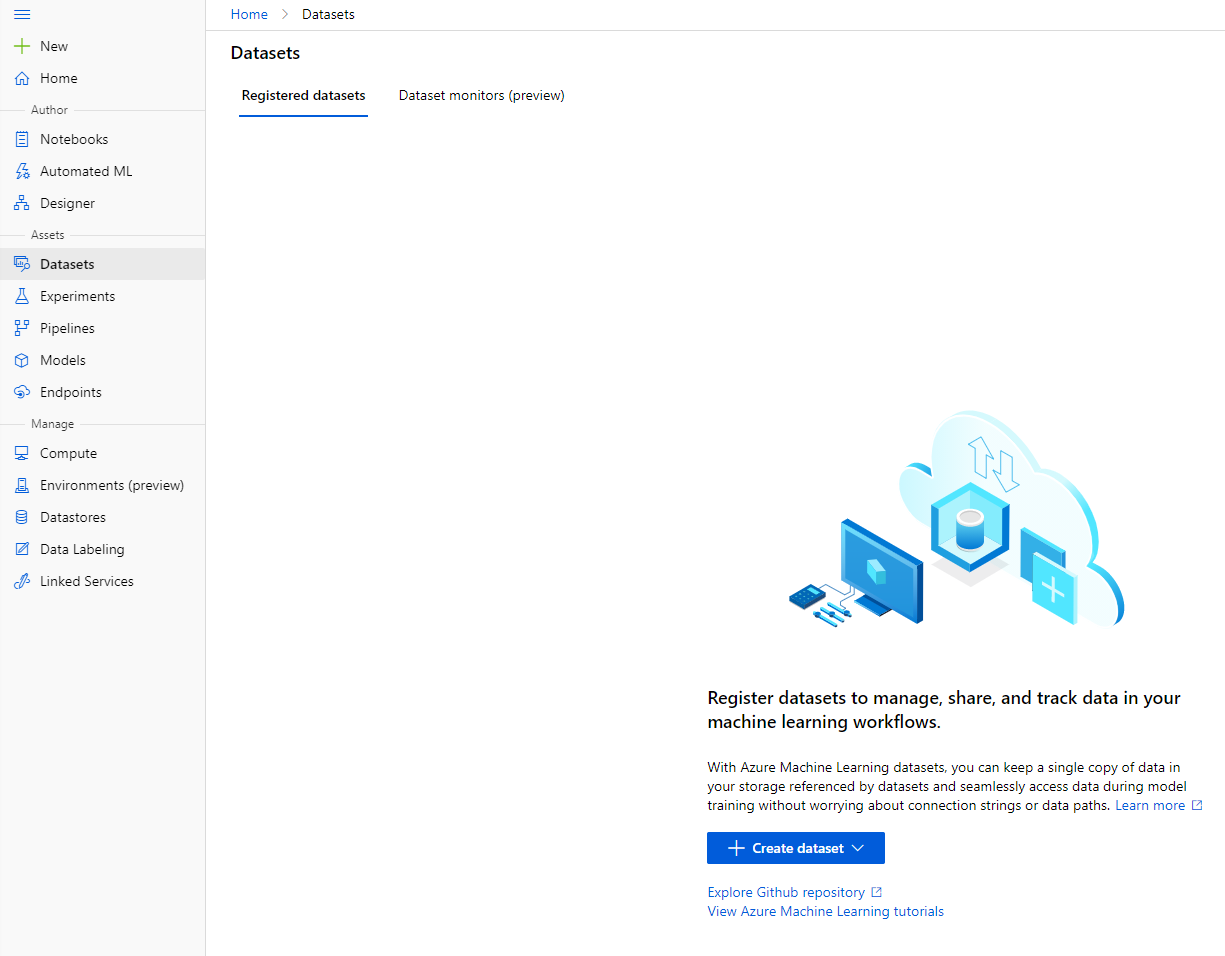Click the Data Labeling icon

point(22,549)
